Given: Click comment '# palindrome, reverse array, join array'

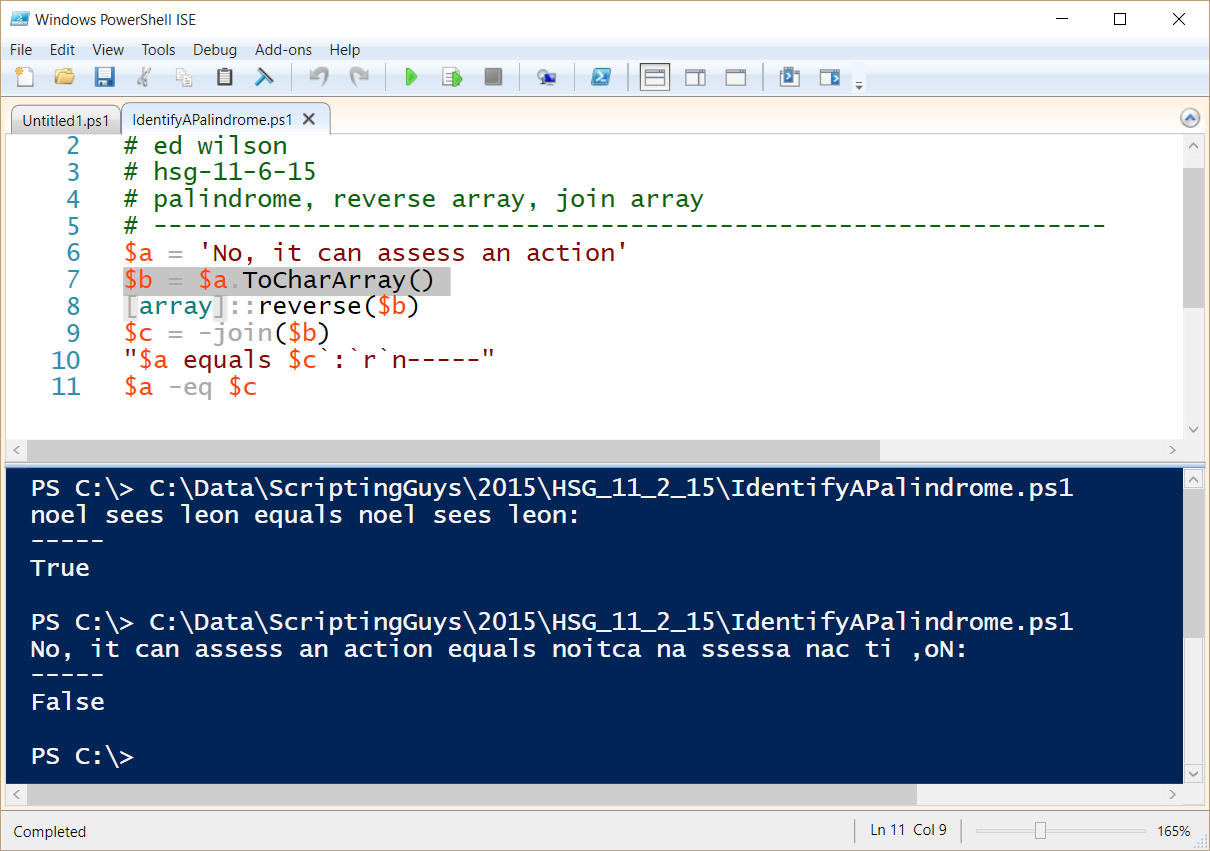Looking at the screenshot, I should (413, 199).
